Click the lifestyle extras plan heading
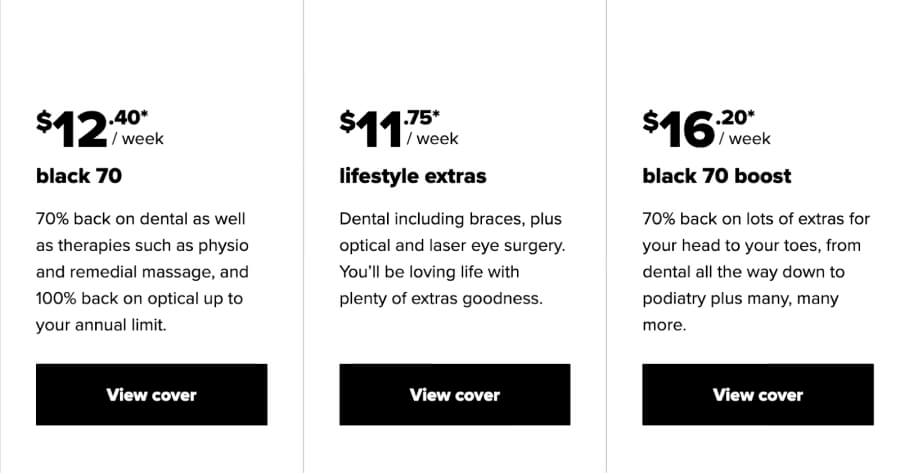 coord(413,176)
